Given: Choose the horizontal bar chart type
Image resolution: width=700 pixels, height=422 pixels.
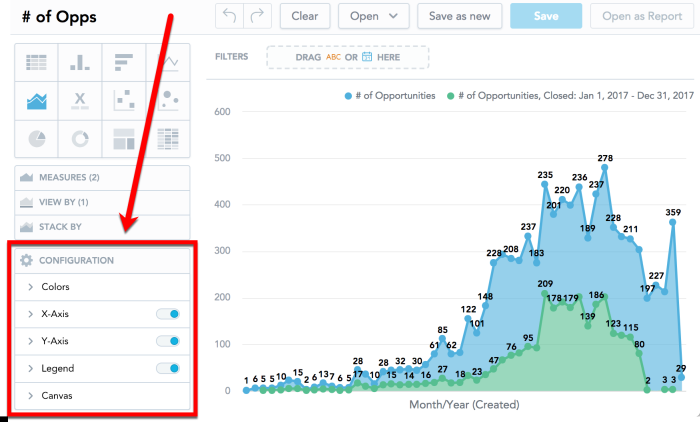Looking at the screenshot, I should [x=124, y=63].
